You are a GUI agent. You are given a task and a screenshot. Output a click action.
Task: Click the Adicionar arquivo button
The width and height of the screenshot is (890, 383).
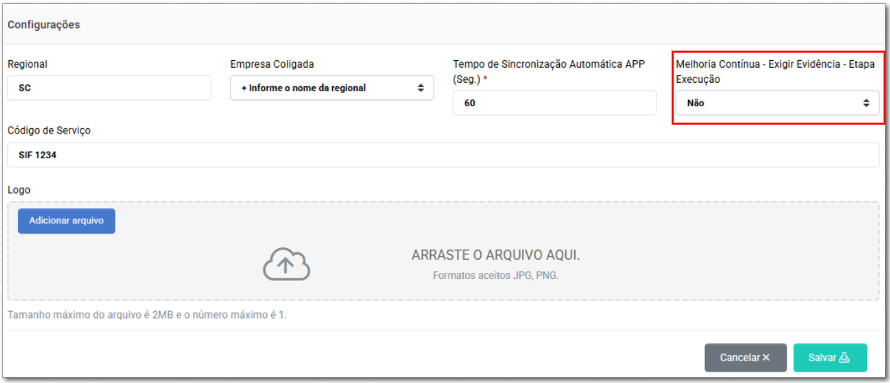[x=66, y=221]
